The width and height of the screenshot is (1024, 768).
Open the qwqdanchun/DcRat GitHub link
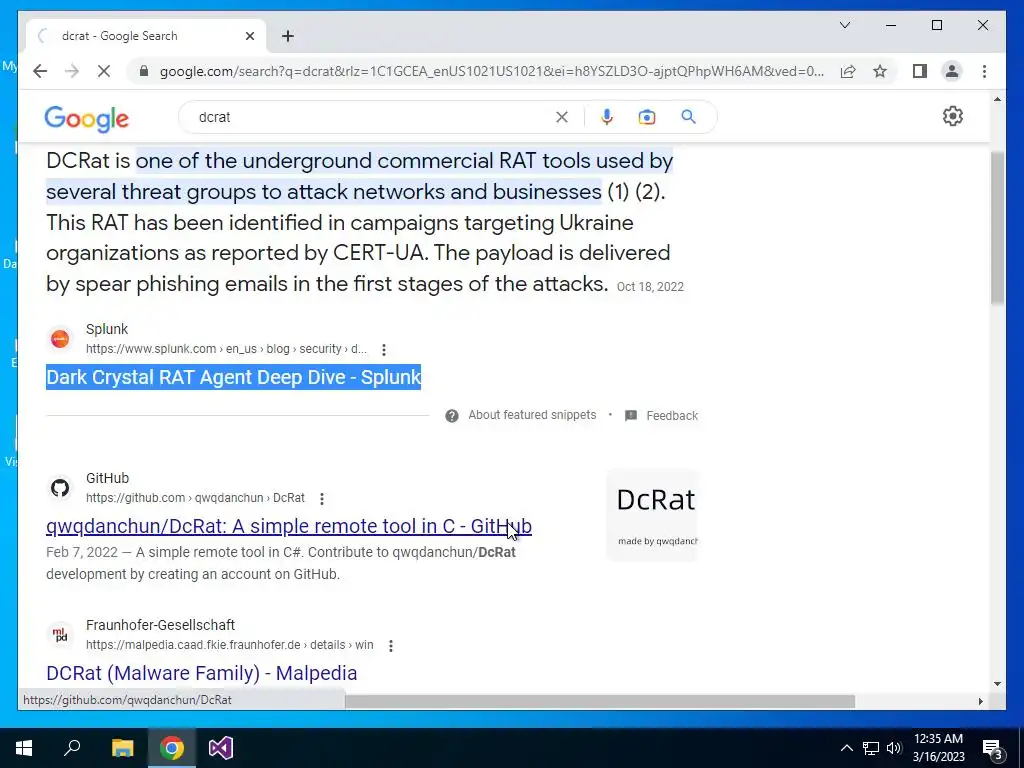click(289, 526)
